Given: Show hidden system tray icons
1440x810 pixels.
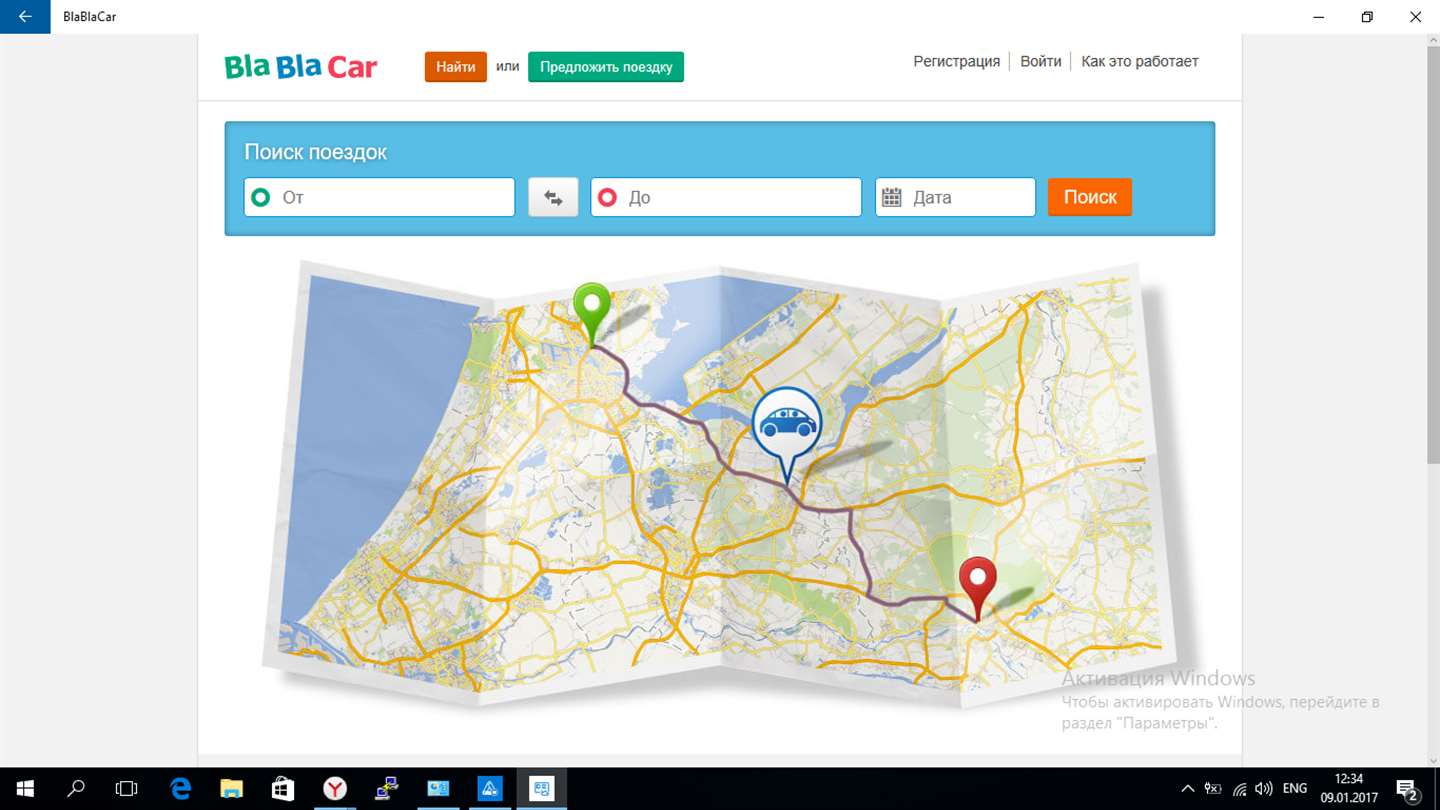Looking at the screenshot, I should 1188,789.
